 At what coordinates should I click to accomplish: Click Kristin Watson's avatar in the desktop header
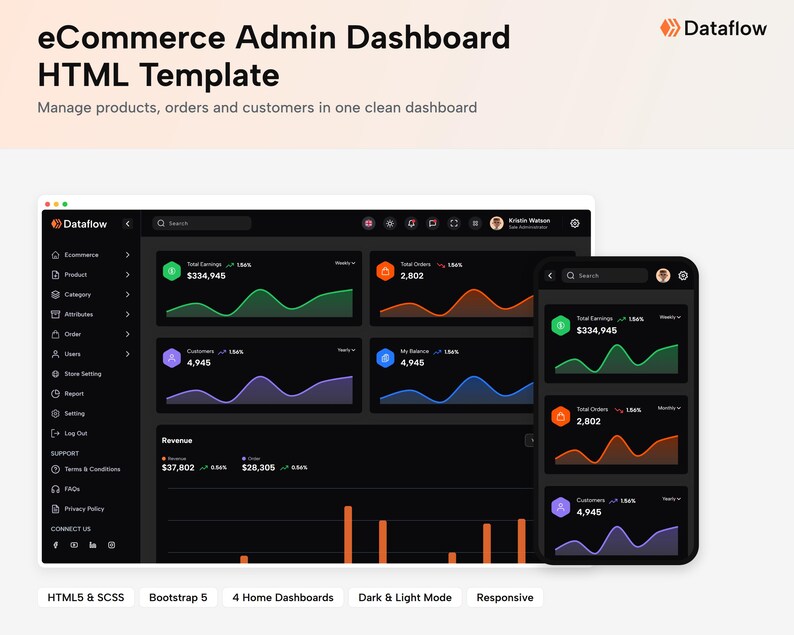(497, 223)
